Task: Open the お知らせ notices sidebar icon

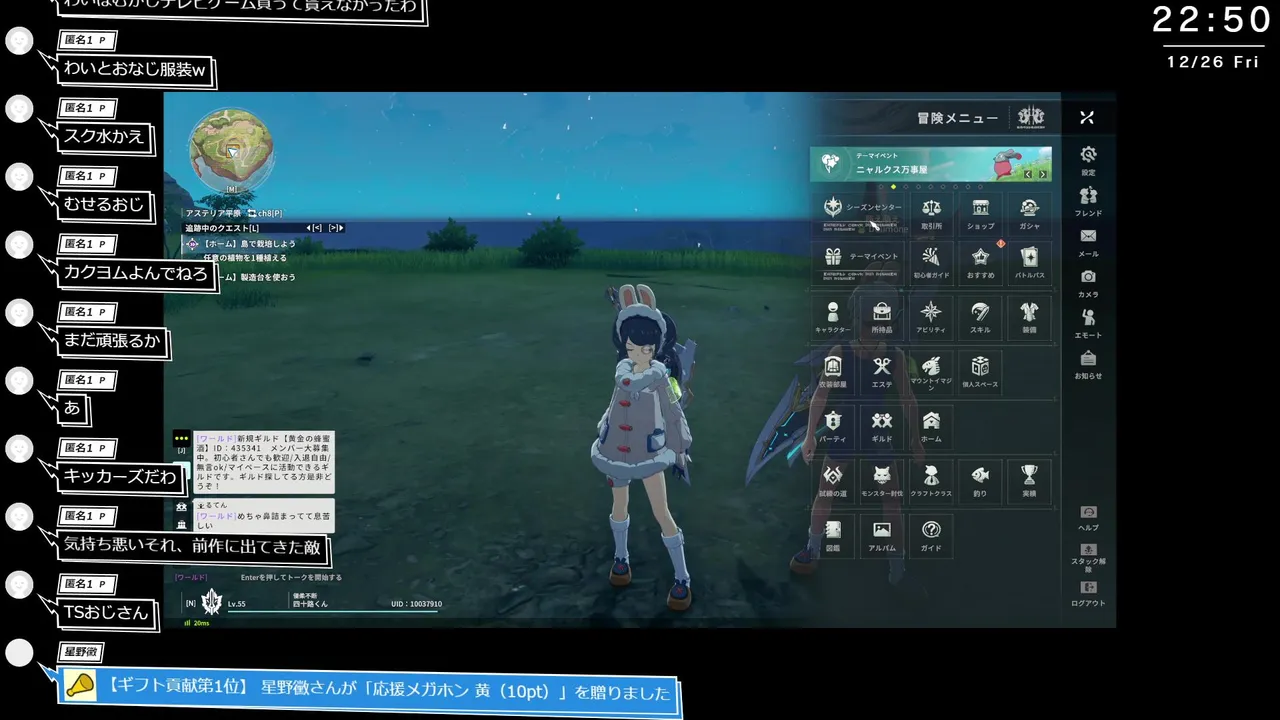Action: (1088, 364)
